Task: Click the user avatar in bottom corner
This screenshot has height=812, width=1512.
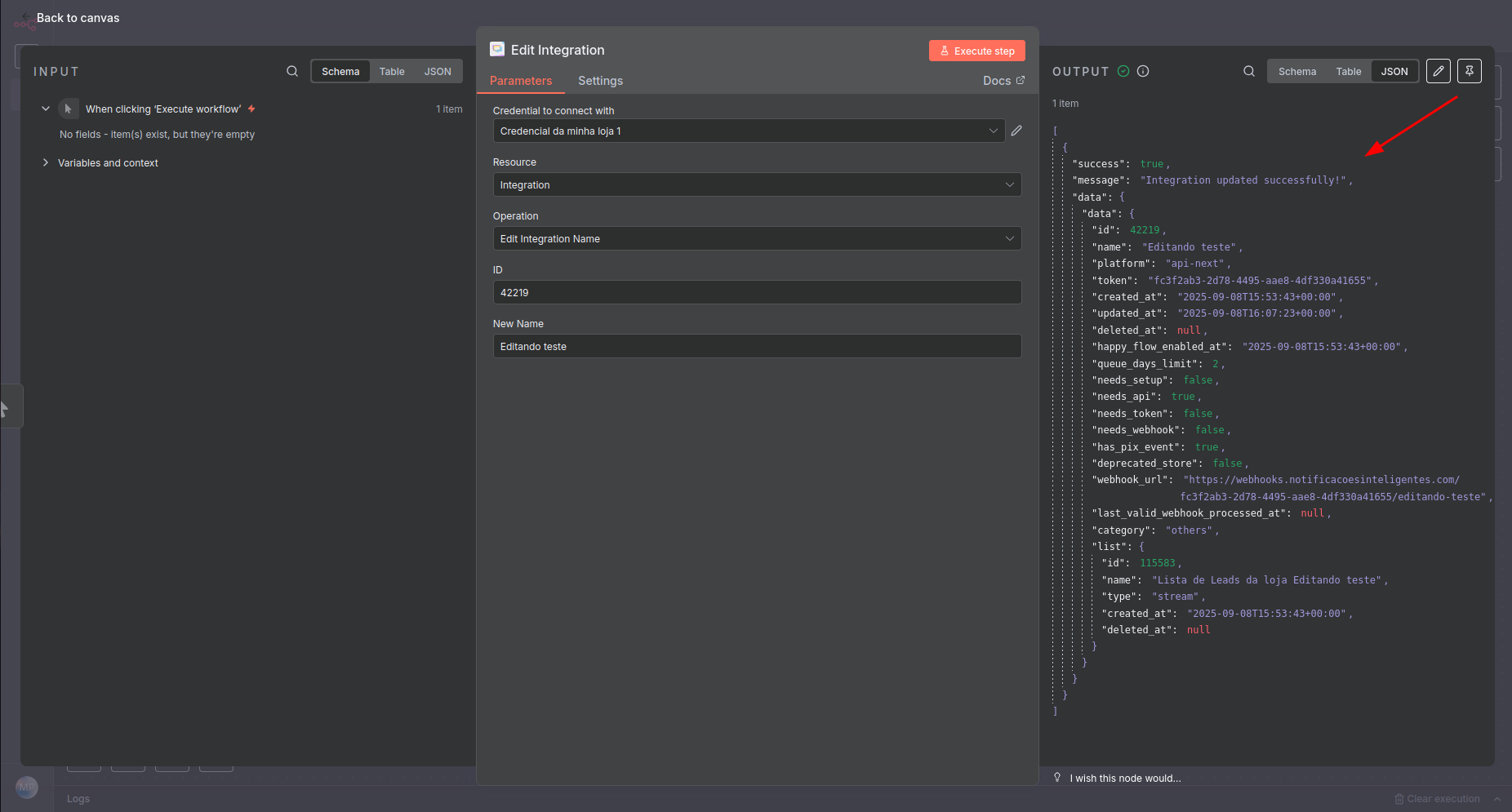Action: coord(26,788)
